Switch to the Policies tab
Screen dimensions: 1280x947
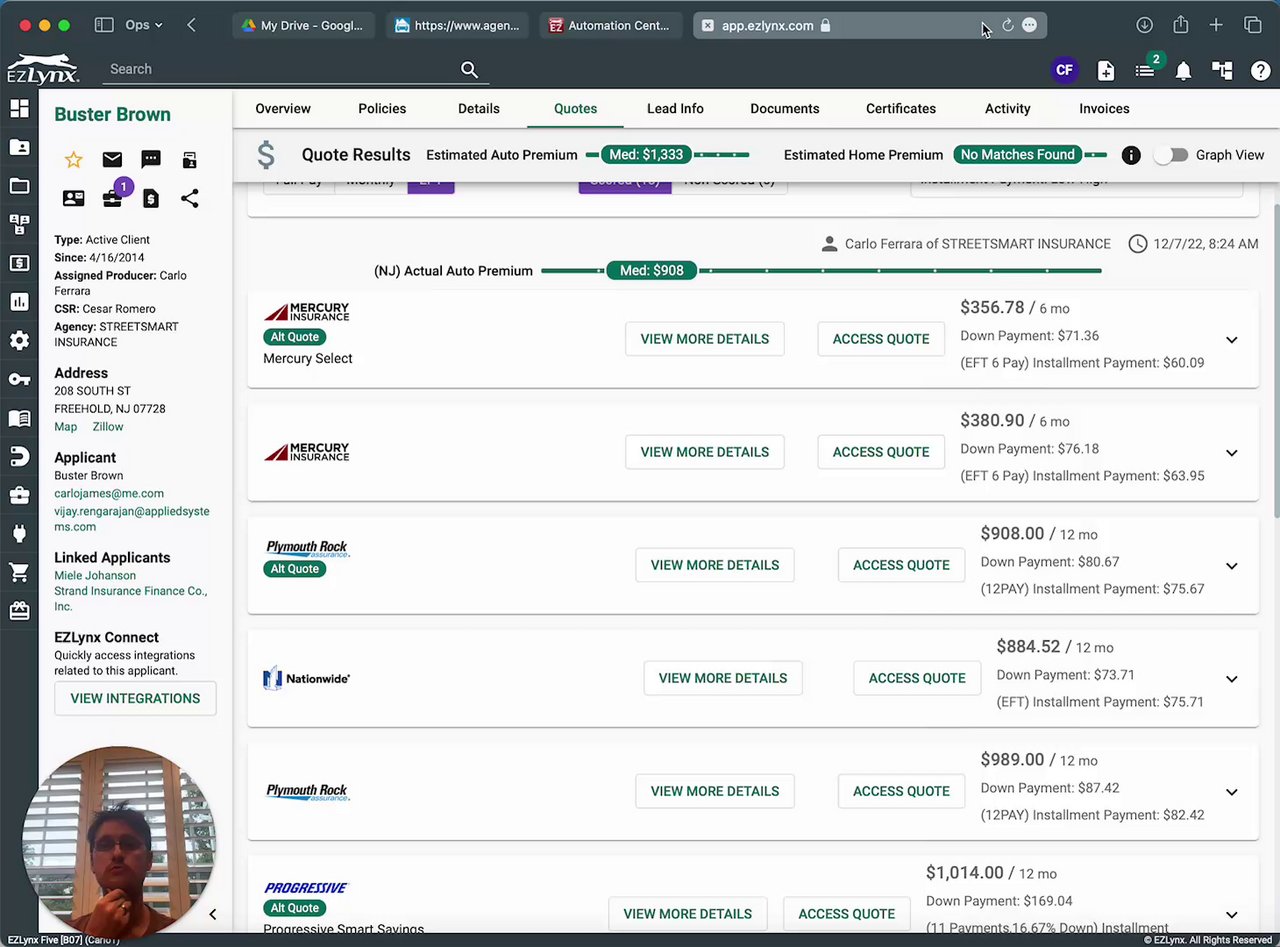point(382,108)
